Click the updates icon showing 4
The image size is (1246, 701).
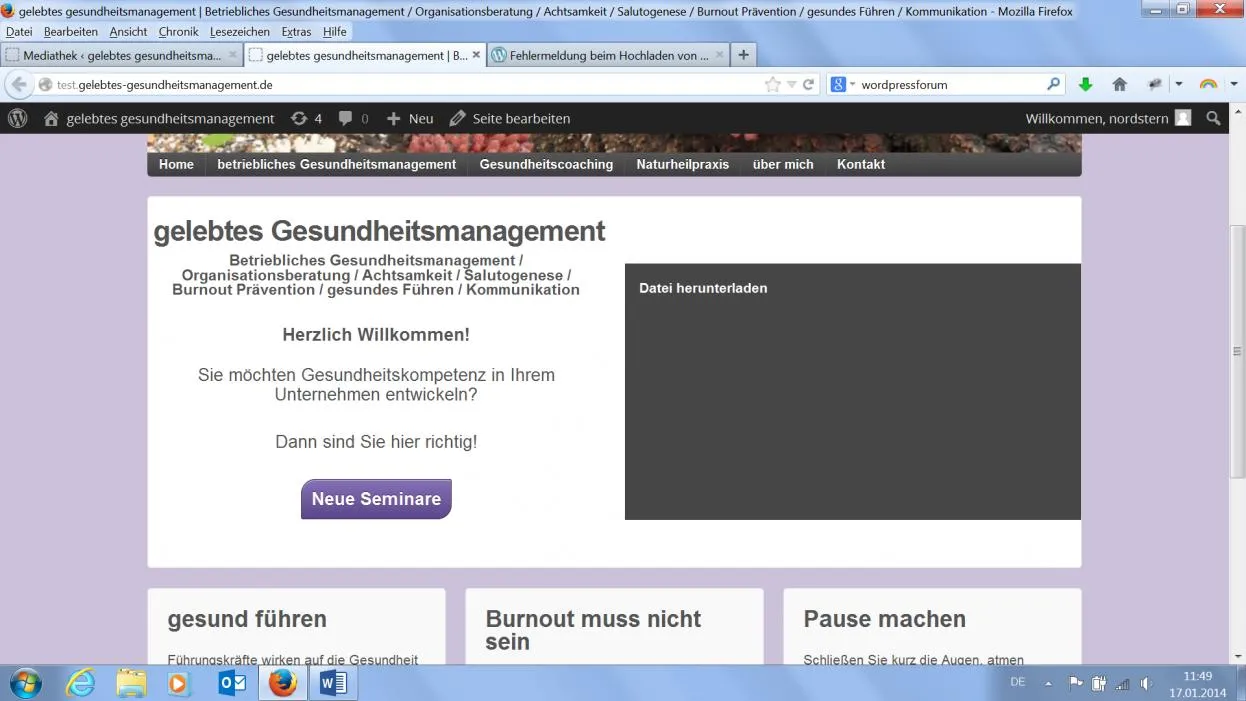click(306, 118)
